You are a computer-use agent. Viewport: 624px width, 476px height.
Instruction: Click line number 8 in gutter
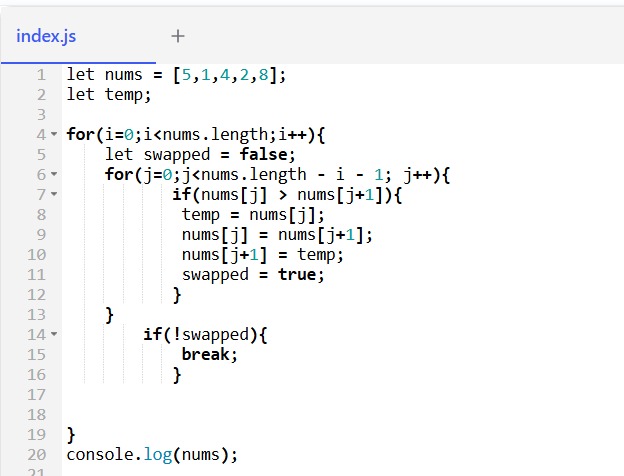pyautogui.click(x=41, y=215)
